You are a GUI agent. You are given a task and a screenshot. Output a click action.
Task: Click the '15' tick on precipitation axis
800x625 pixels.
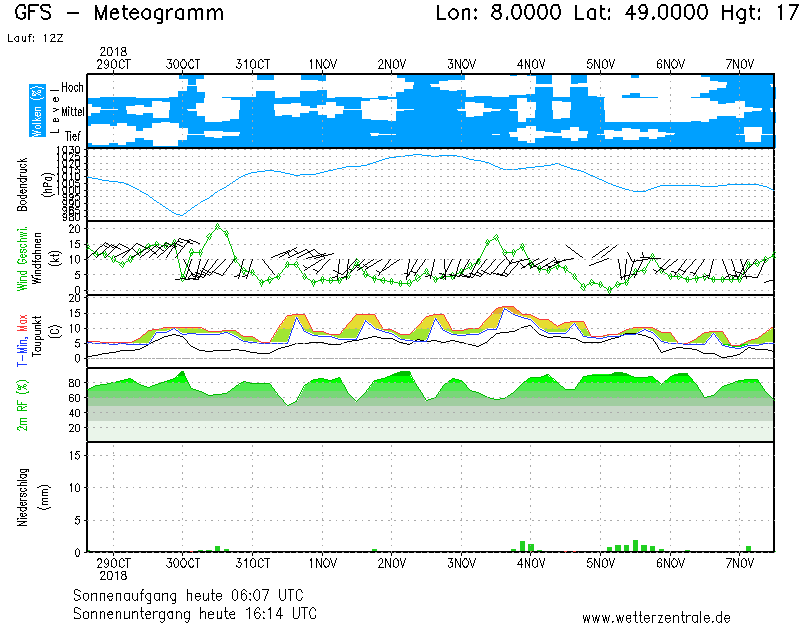click(x=75, y=455)
